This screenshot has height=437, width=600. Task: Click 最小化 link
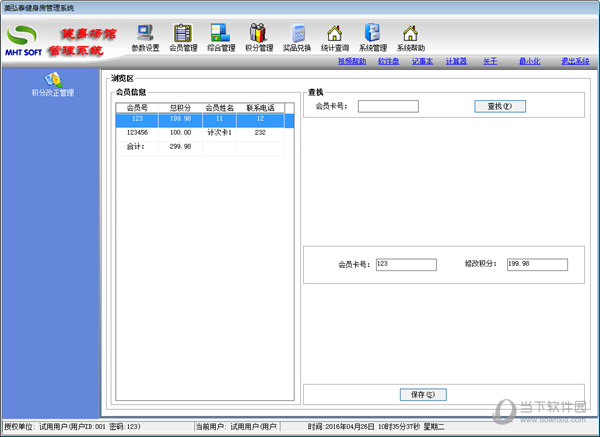(x=530, y=61)
